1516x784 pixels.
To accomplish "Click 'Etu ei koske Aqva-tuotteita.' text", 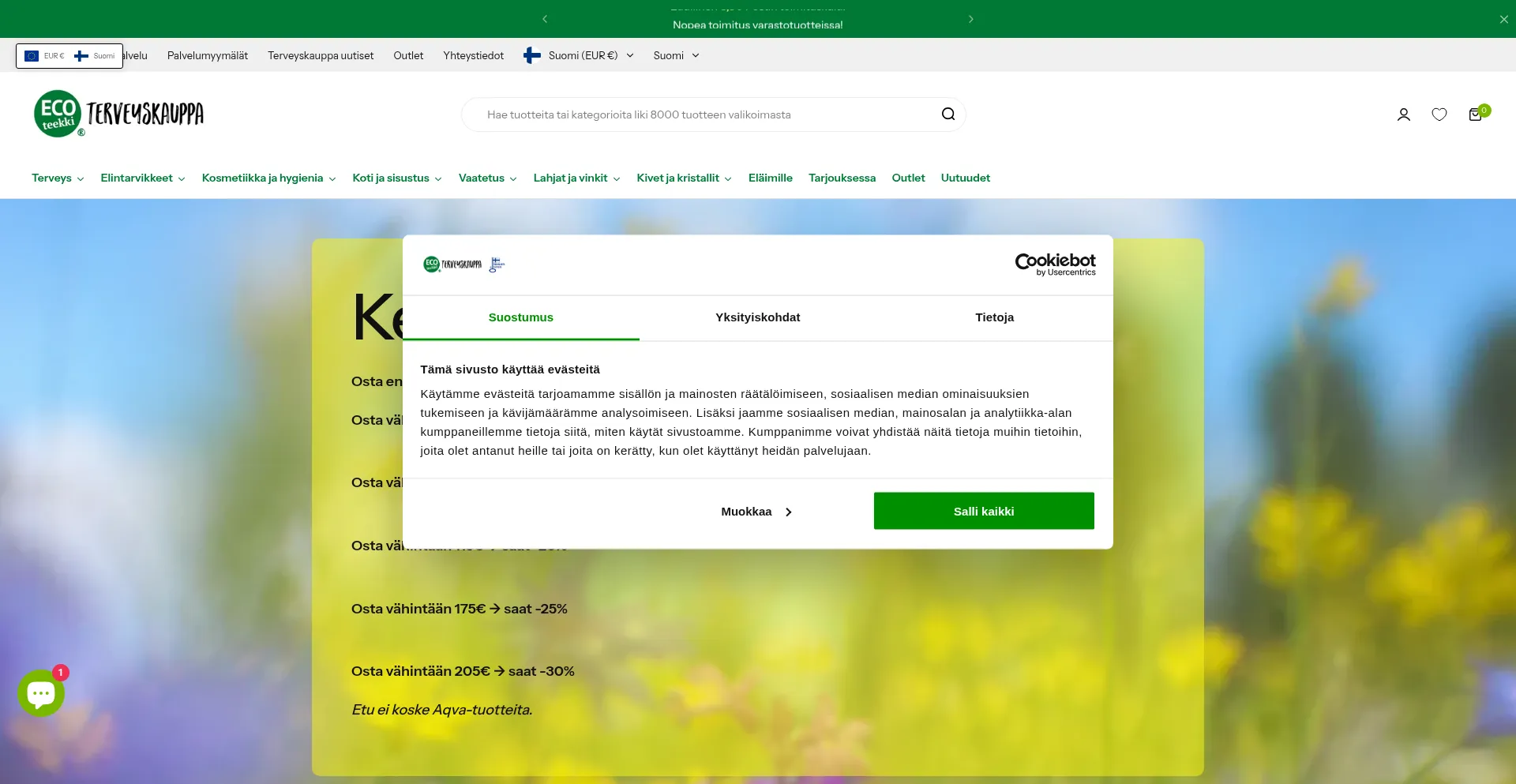I will (x=442, y=710).
